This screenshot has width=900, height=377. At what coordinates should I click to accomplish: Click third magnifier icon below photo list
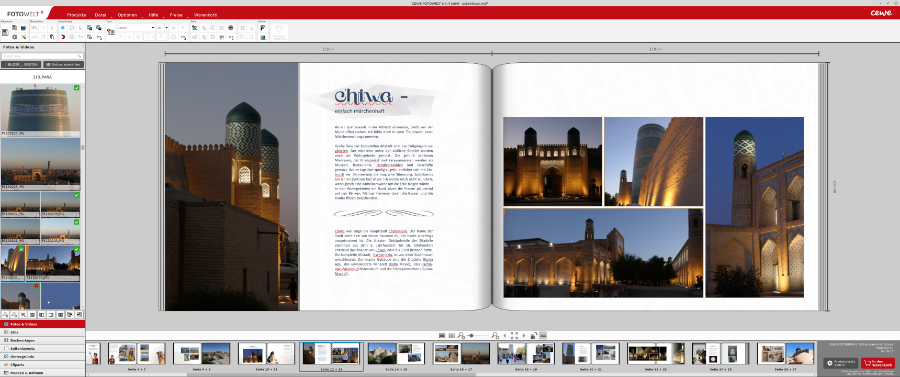23,314
